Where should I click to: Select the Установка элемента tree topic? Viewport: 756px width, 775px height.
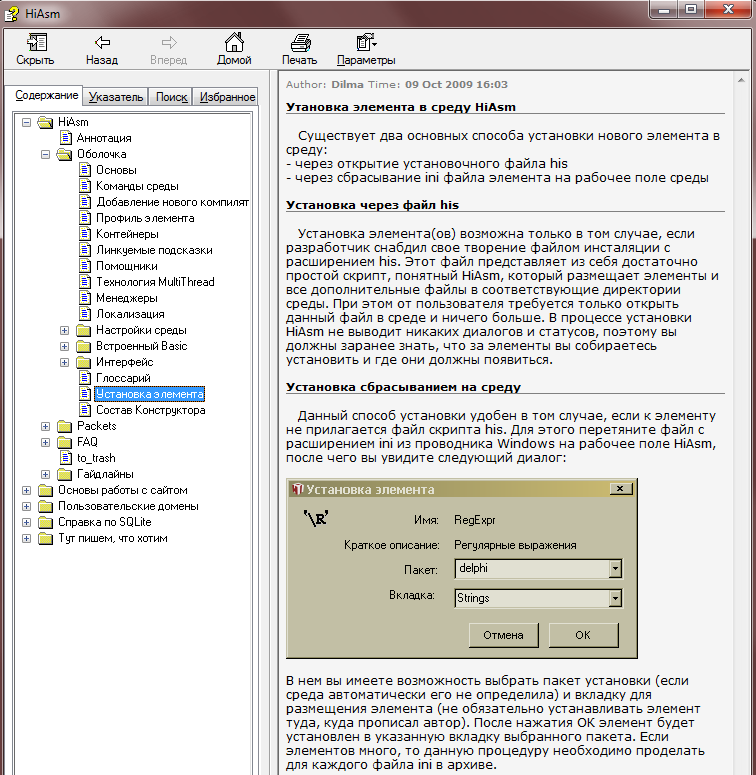(x=150, y=394)
